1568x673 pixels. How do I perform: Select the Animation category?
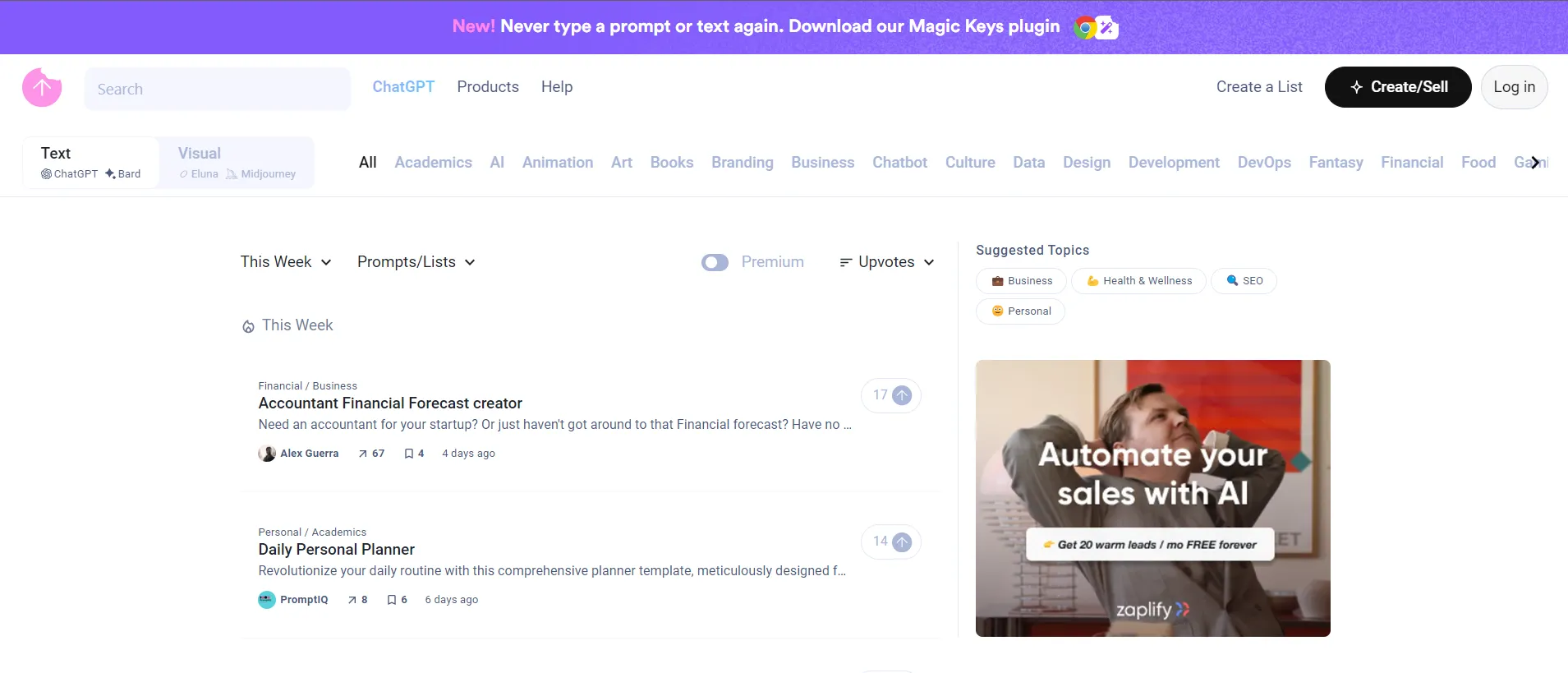point(558,163)
